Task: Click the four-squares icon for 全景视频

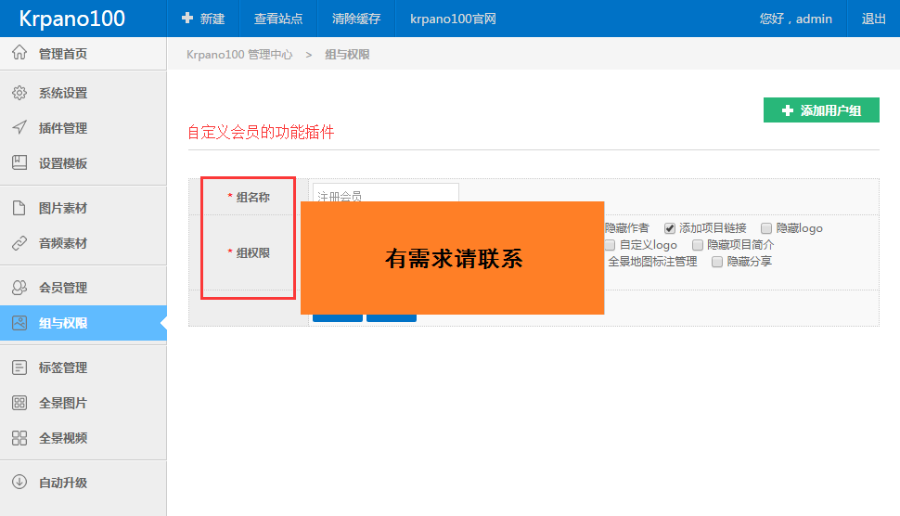Action: click(20, 438)
